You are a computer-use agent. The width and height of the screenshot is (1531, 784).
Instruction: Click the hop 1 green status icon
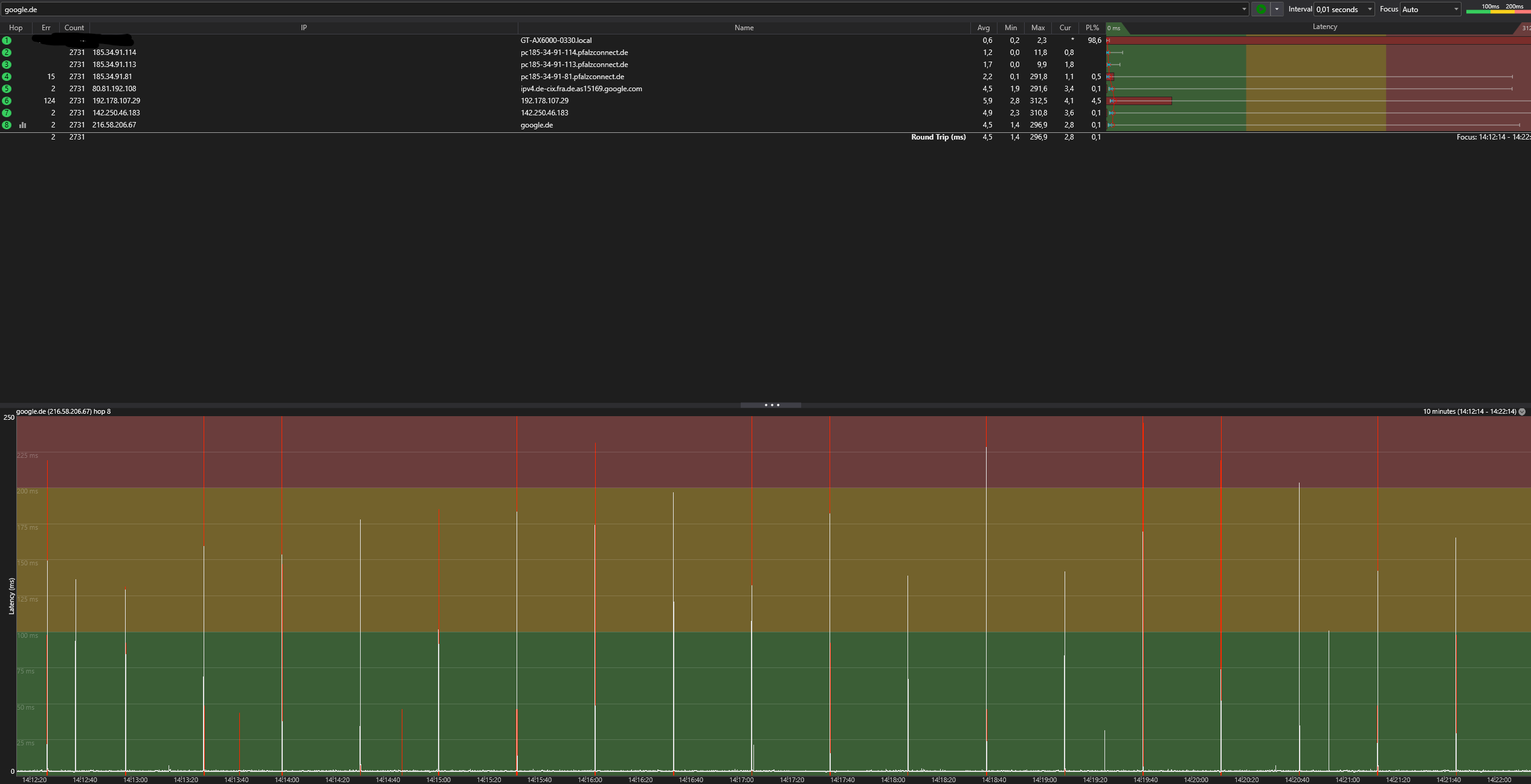[7, 40]
